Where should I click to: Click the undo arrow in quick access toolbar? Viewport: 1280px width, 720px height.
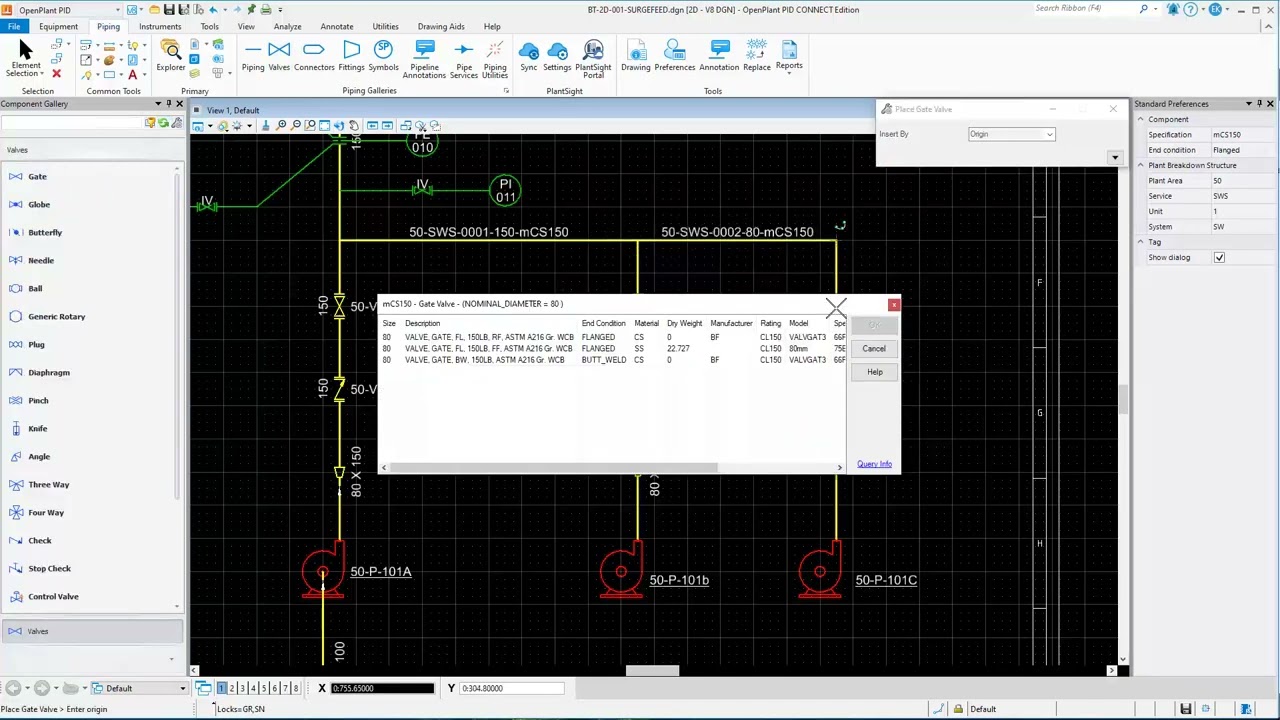(213, 9)
